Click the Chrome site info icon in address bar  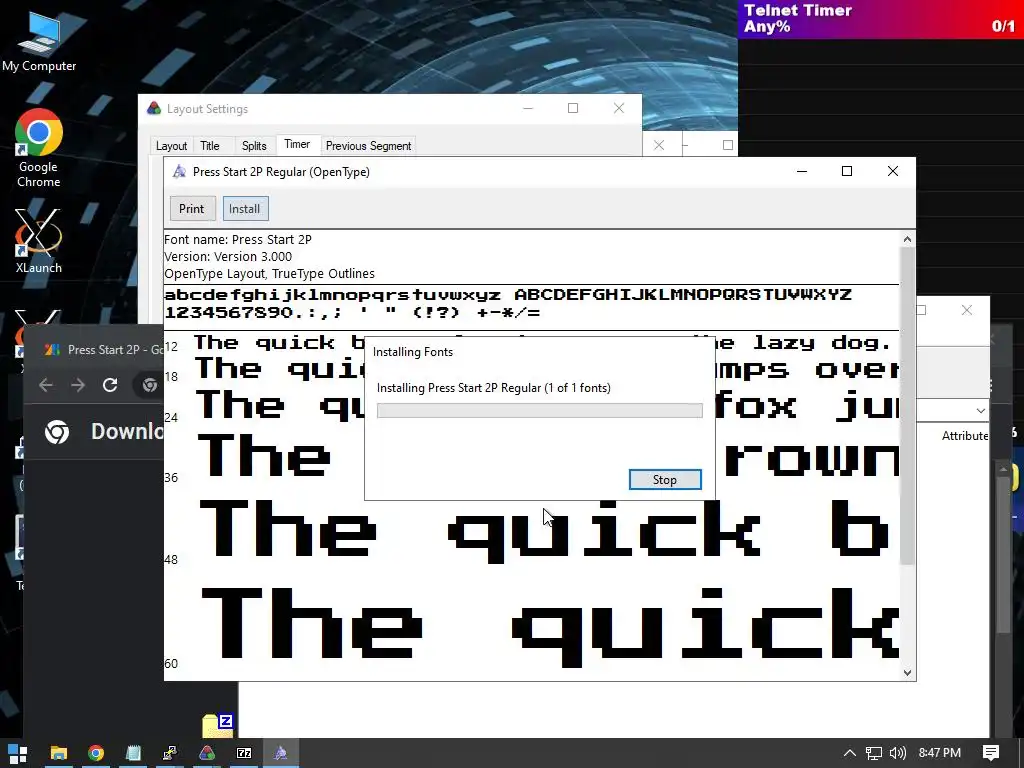(150, 385)
